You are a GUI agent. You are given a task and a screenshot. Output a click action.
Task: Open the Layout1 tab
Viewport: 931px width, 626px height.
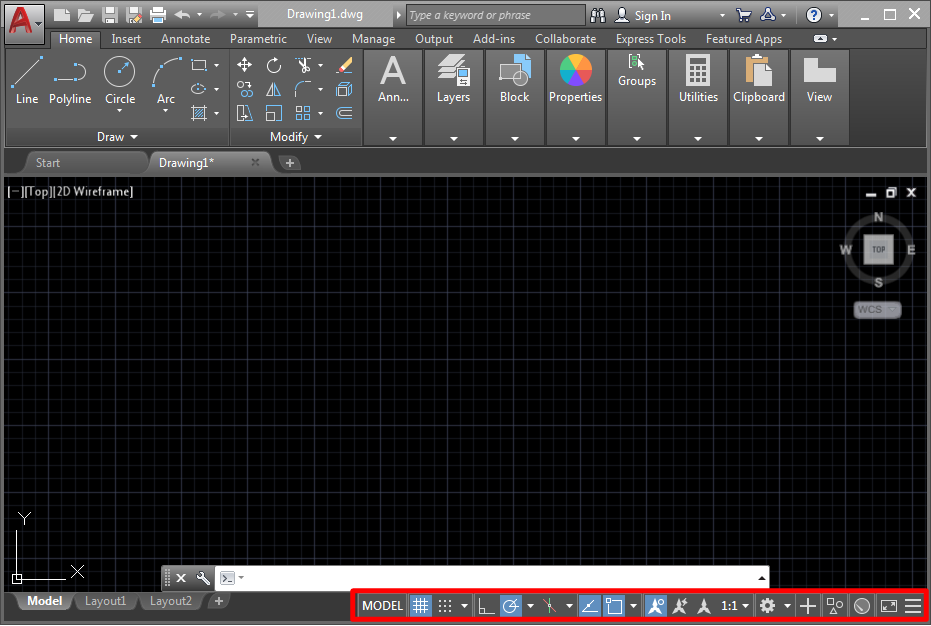(105, 601)
